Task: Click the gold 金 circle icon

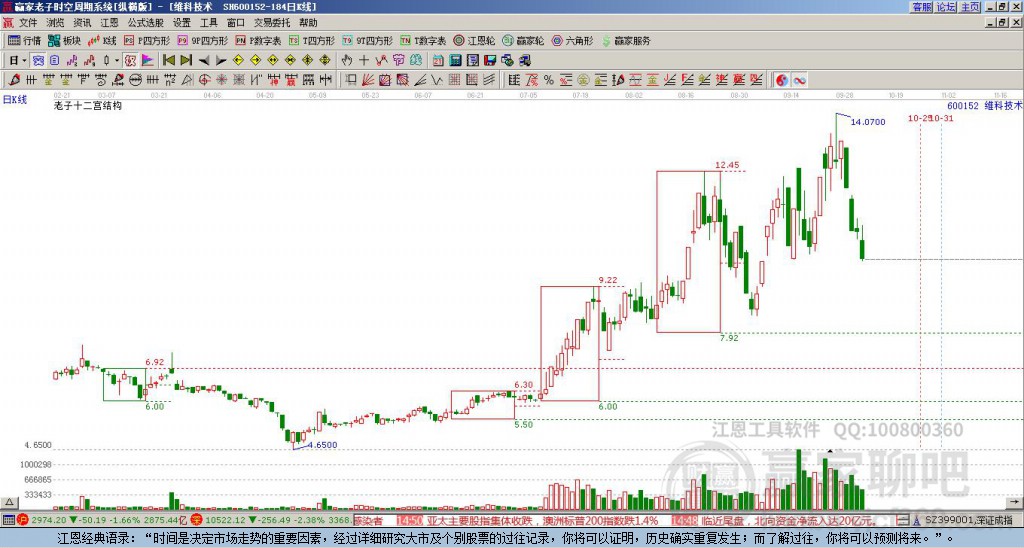Action: 583,80
